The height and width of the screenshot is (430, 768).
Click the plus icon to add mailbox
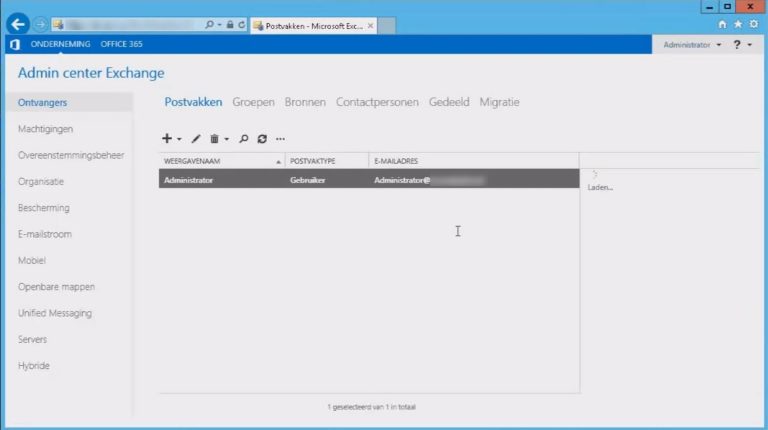[167, 139]
